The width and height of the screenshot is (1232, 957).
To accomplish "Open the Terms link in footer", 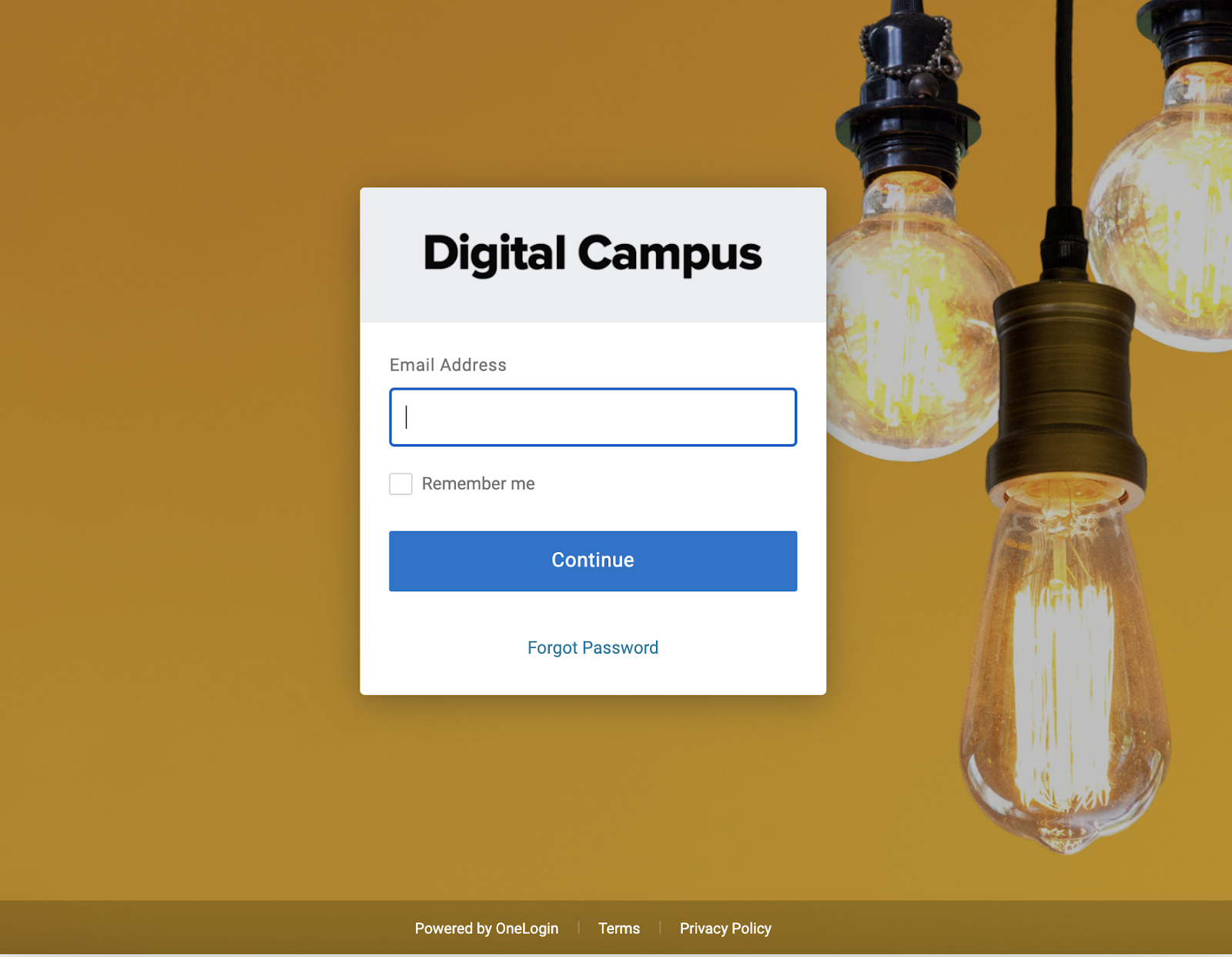I will (x=619, y=929).
